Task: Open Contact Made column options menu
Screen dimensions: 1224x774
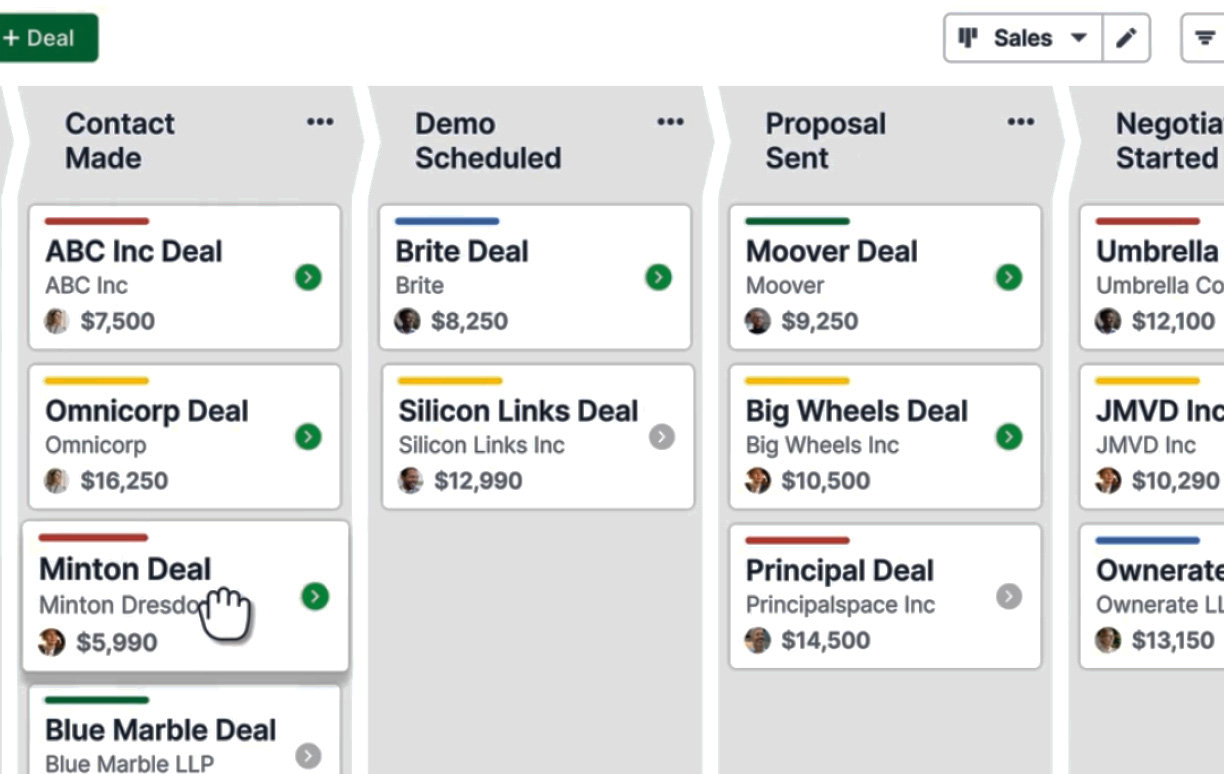Action: tap(320, 122)
